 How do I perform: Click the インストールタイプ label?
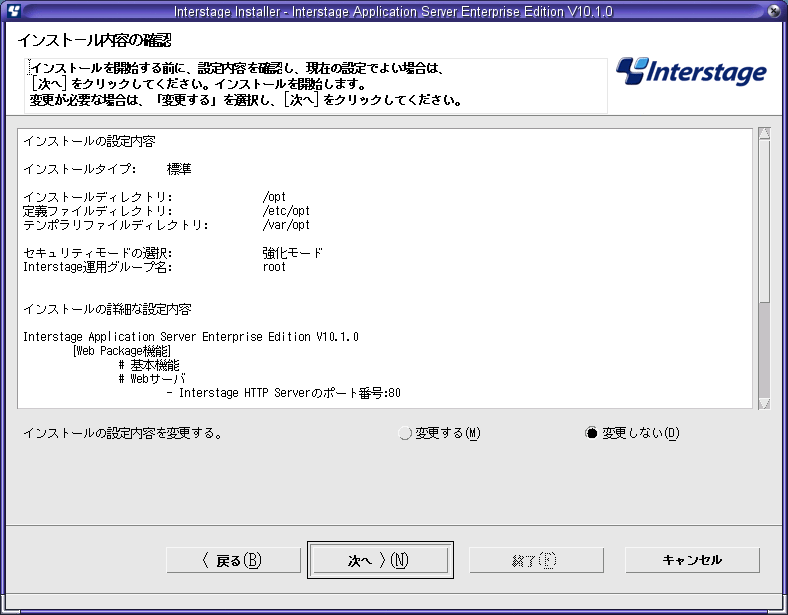(79, 169)
